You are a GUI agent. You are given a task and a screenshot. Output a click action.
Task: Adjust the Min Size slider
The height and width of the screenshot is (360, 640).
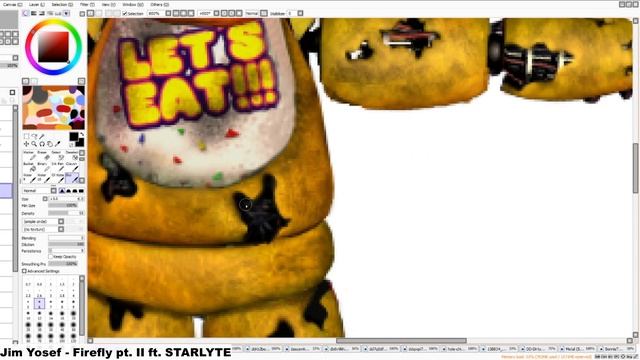[x=67, y=206]
